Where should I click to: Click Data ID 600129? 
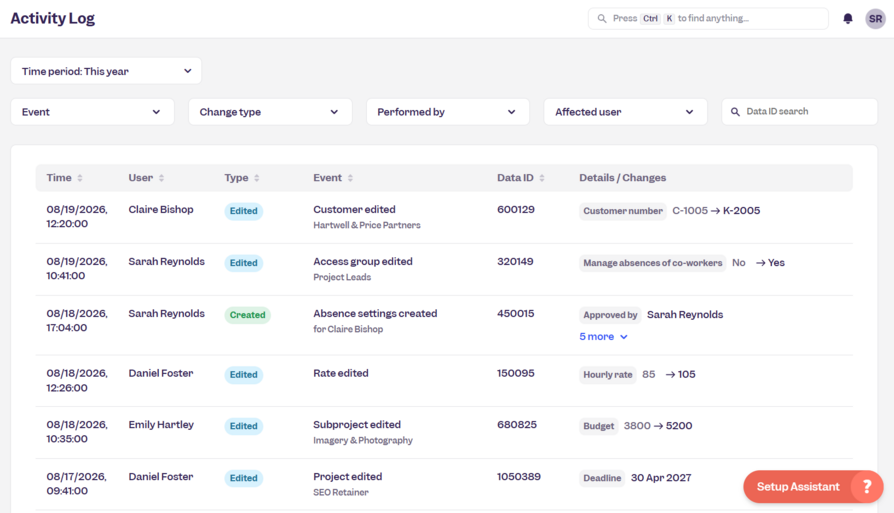pyautogui.click(x=516, y=210)
